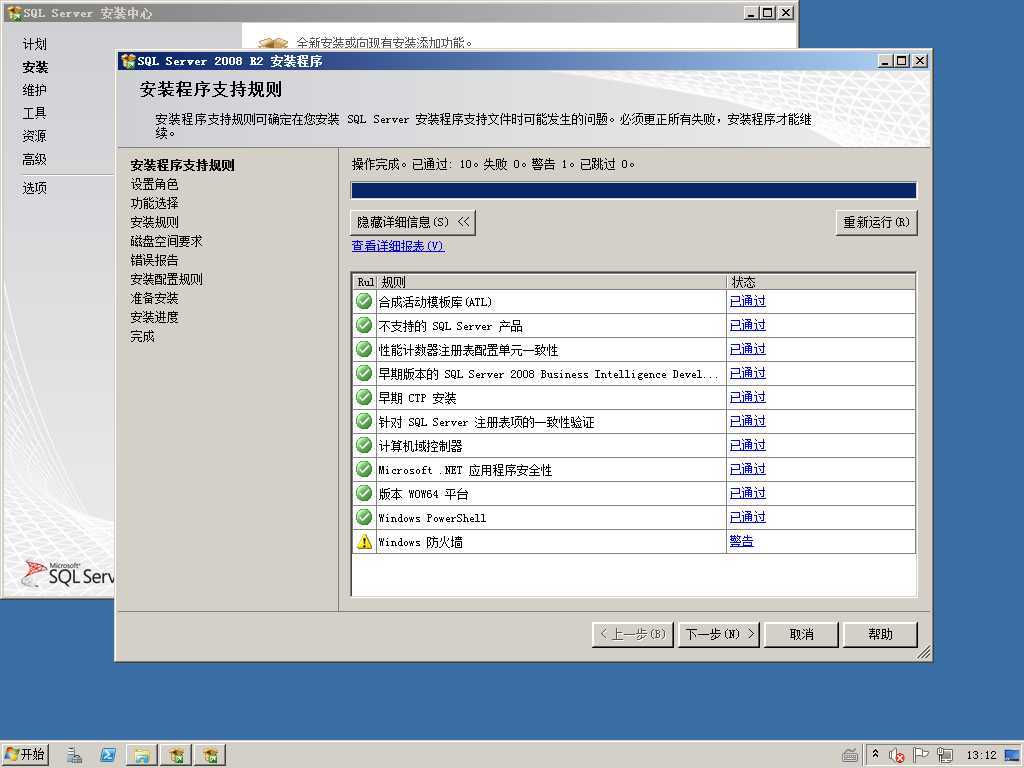Open 已通过 link for Windows PowerShell
Viewport: 1024px width, 768px height.
(747, 517)
